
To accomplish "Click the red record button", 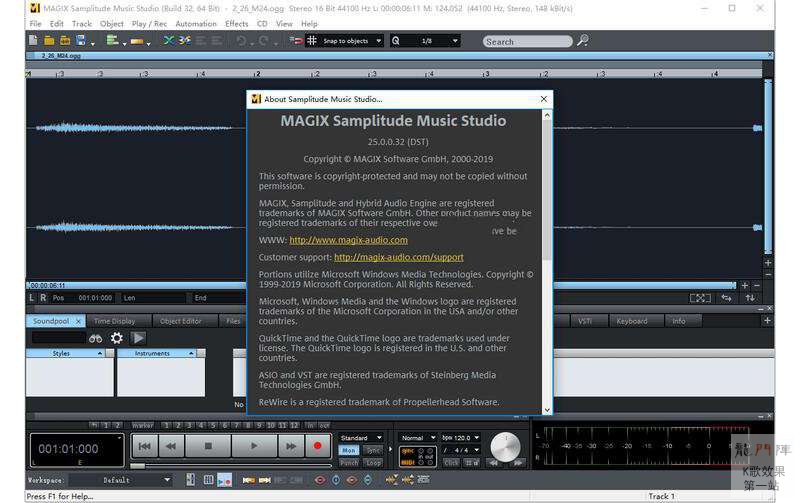I will [x=317, y=446].
